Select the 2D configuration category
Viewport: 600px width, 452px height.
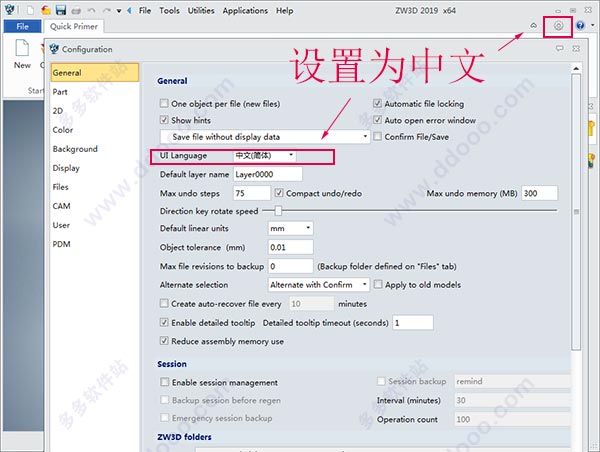pos(58,111)
